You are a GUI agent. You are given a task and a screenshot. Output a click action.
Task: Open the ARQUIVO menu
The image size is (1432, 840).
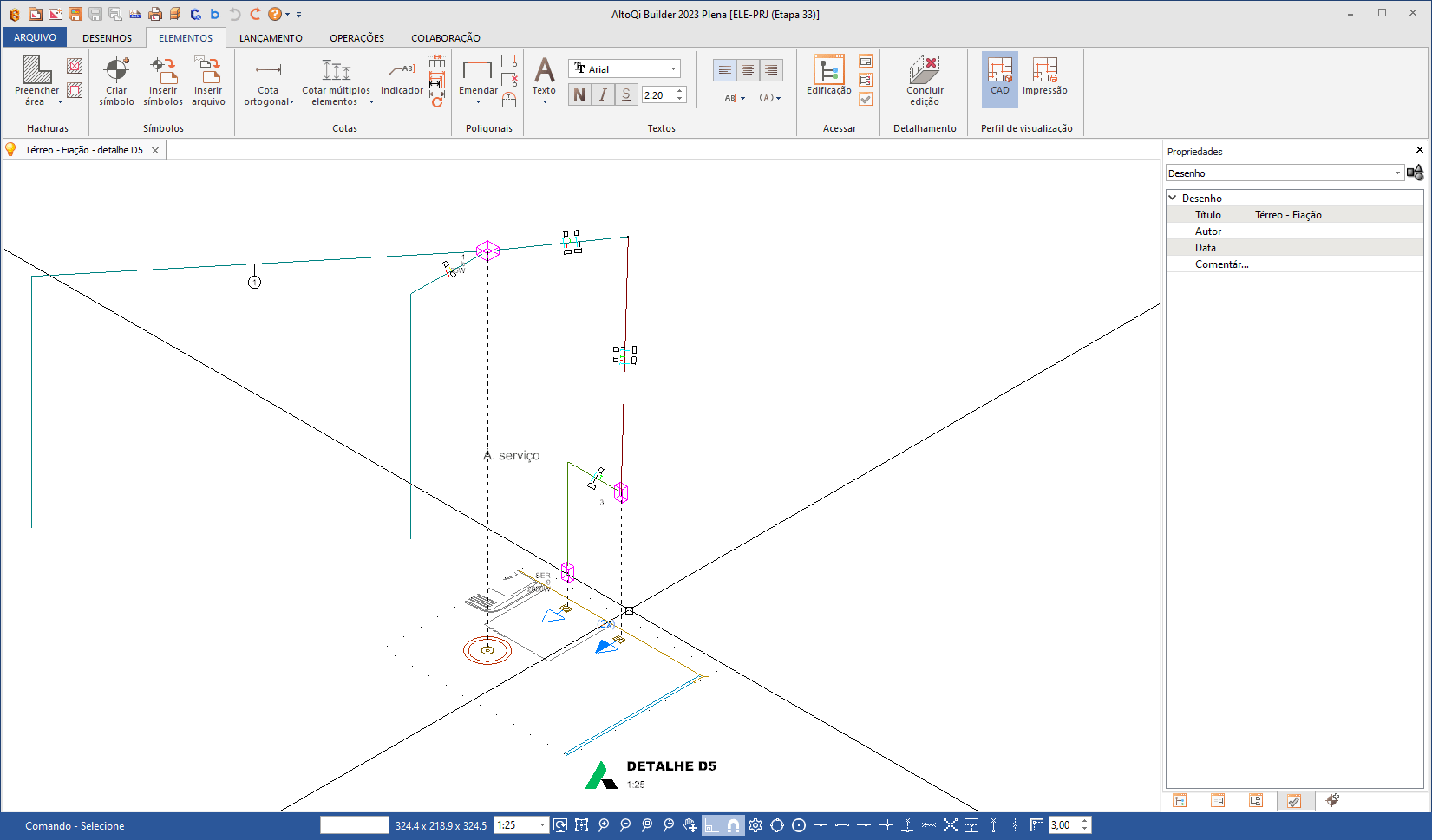pos(35,38)
